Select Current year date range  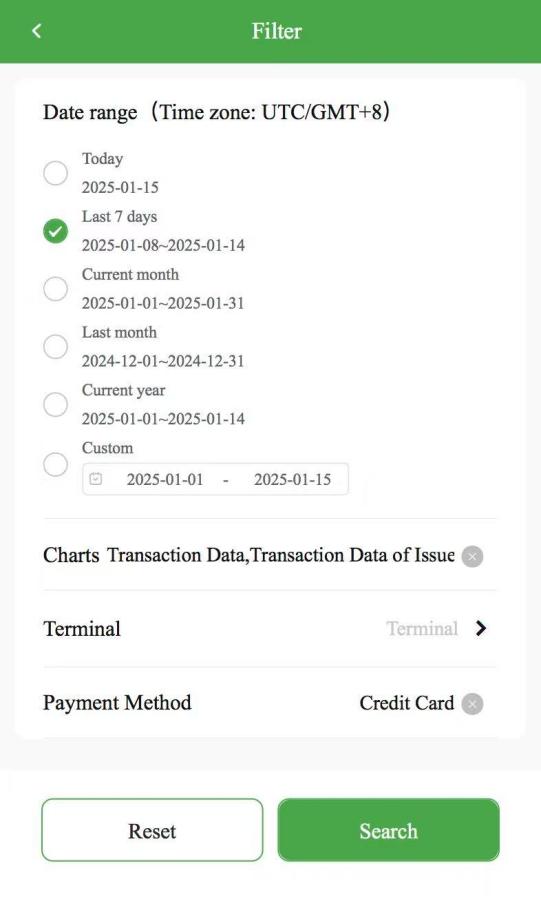coord(56,405)
